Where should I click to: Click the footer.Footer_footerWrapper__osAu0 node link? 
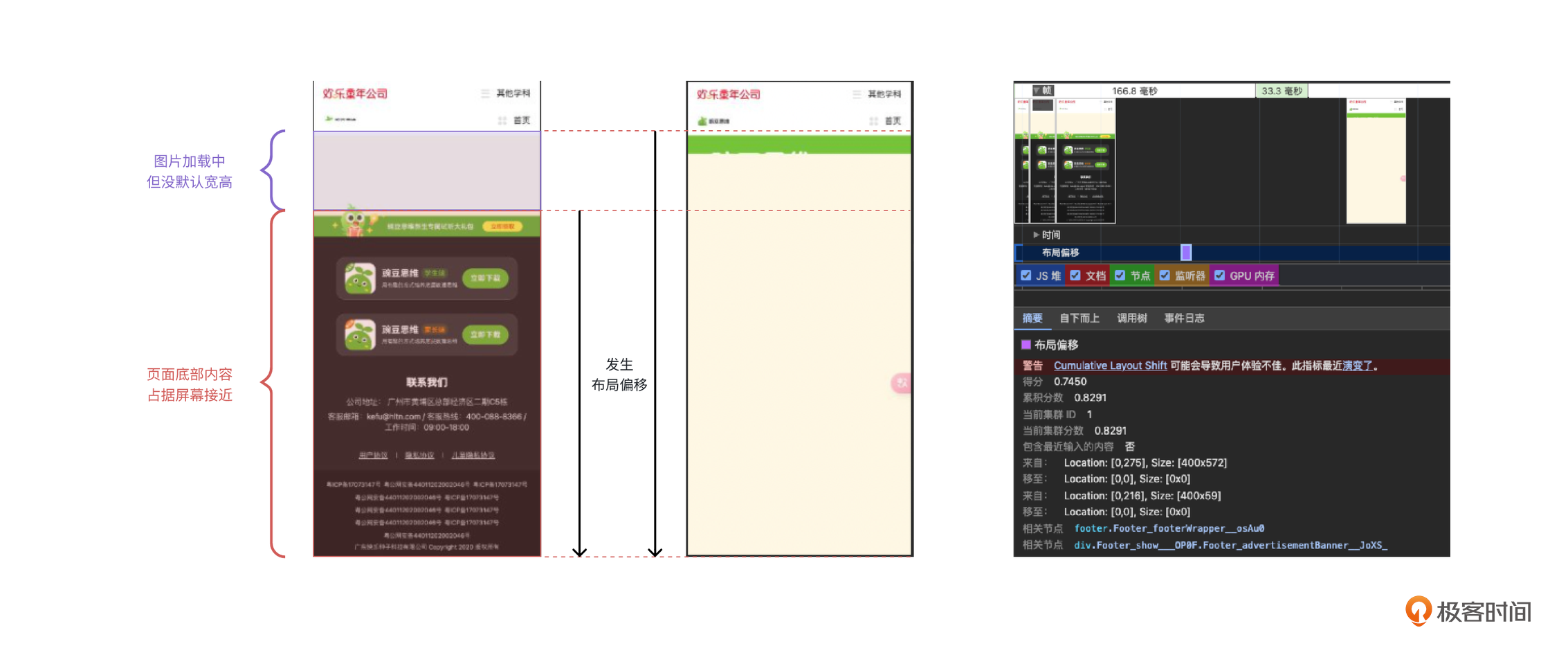click(1169, 528)
